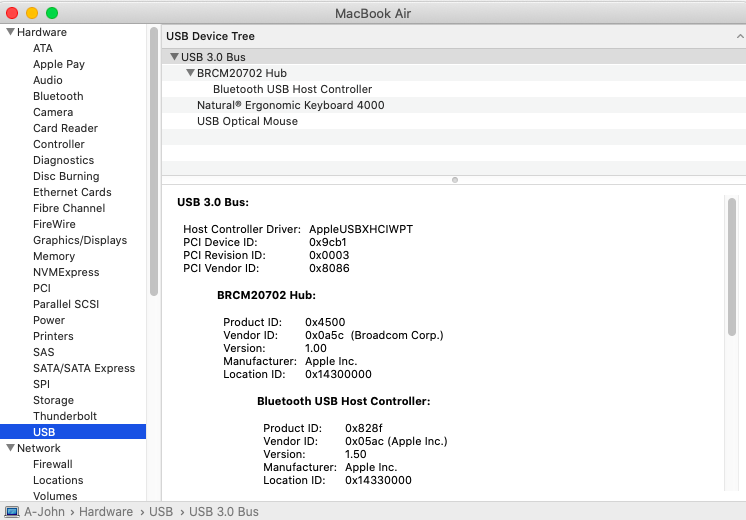This screenshot has height=520, width=746.
Task: Open Firewall under Network
Action: pyautogui.click(x=53, y=464)
